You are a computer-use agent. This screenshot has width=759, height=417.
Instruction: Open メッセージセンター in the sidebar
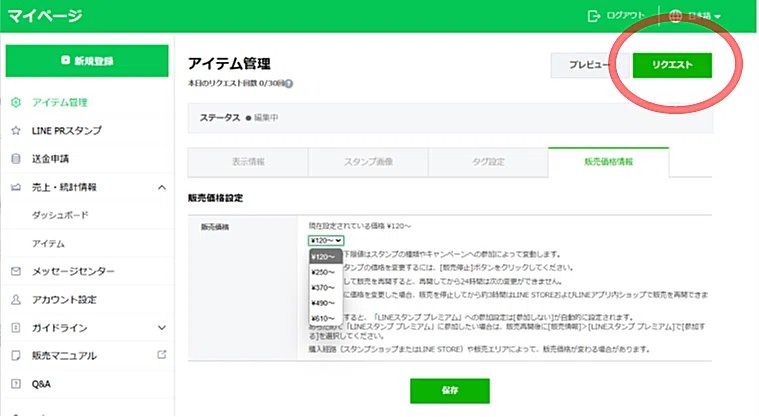73,271
